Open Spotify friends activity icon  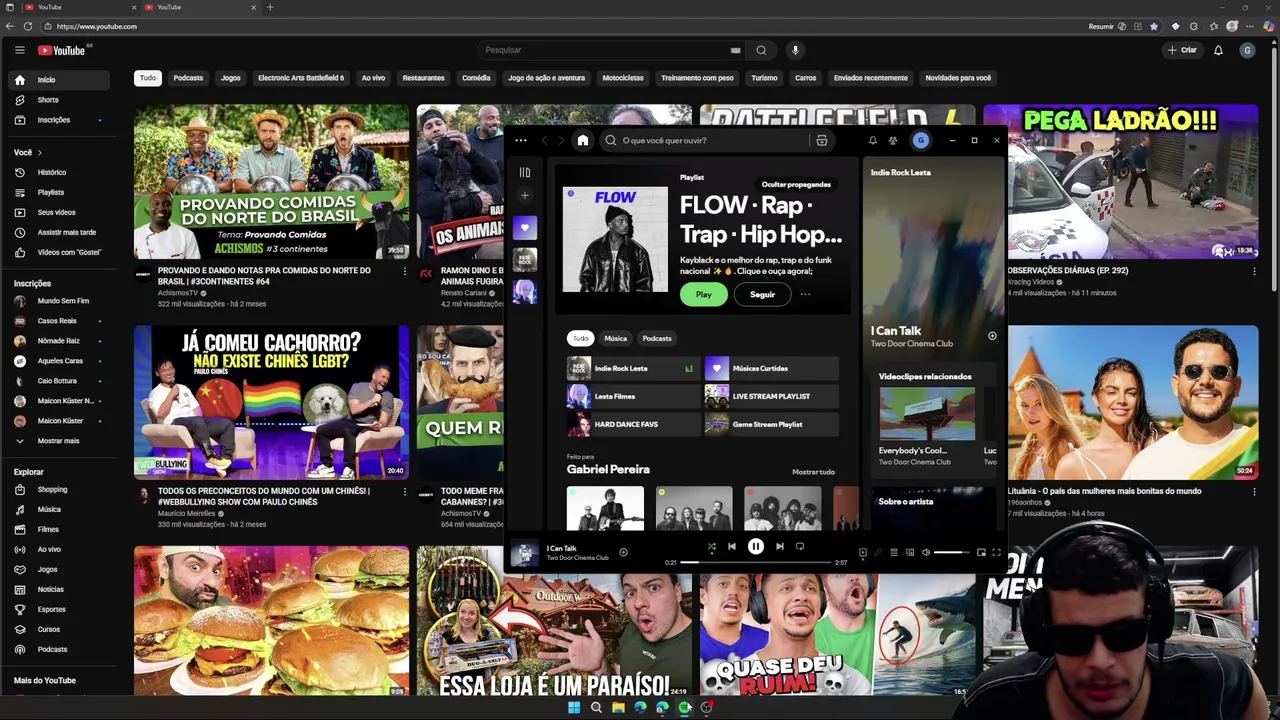point(893,140)
